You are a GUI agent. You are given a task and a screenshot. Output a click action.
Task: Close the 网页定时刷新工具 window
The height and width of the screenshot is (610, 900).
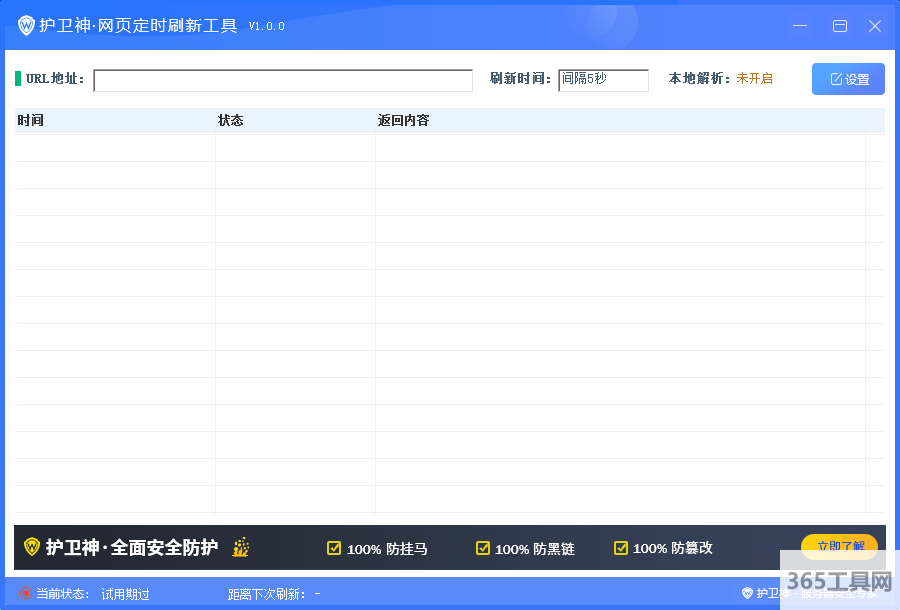(x=874, y=26)
